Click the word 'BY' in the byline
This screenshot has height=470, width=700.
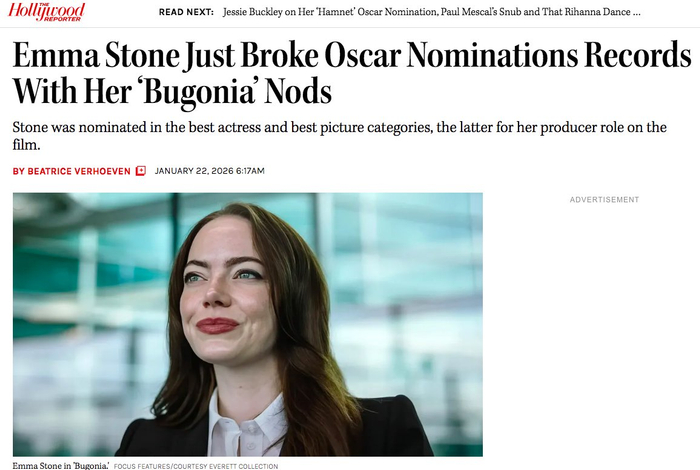click(18, 171)
